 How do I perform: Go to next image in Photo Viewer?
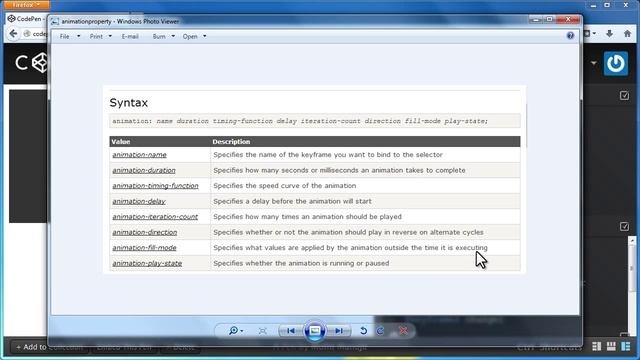pos(339,331)
